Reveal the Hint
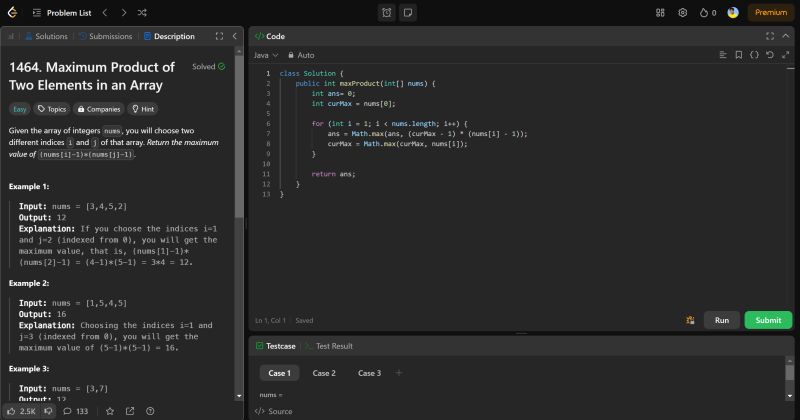Image resolution: width=800 pixels, height=420 pixels. [x=143, y=109]
